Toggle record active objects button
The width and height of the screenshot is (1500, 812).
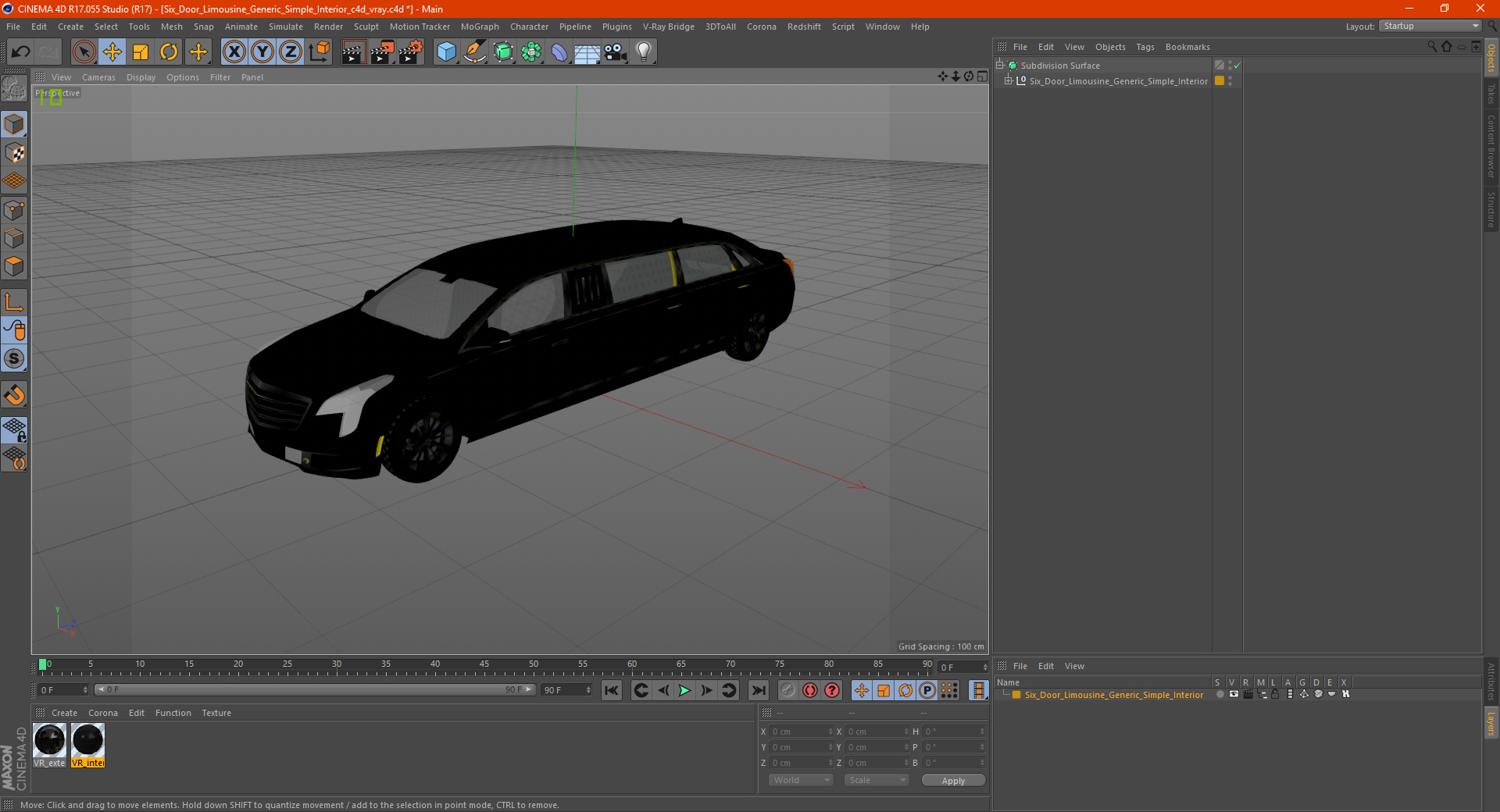788,690
